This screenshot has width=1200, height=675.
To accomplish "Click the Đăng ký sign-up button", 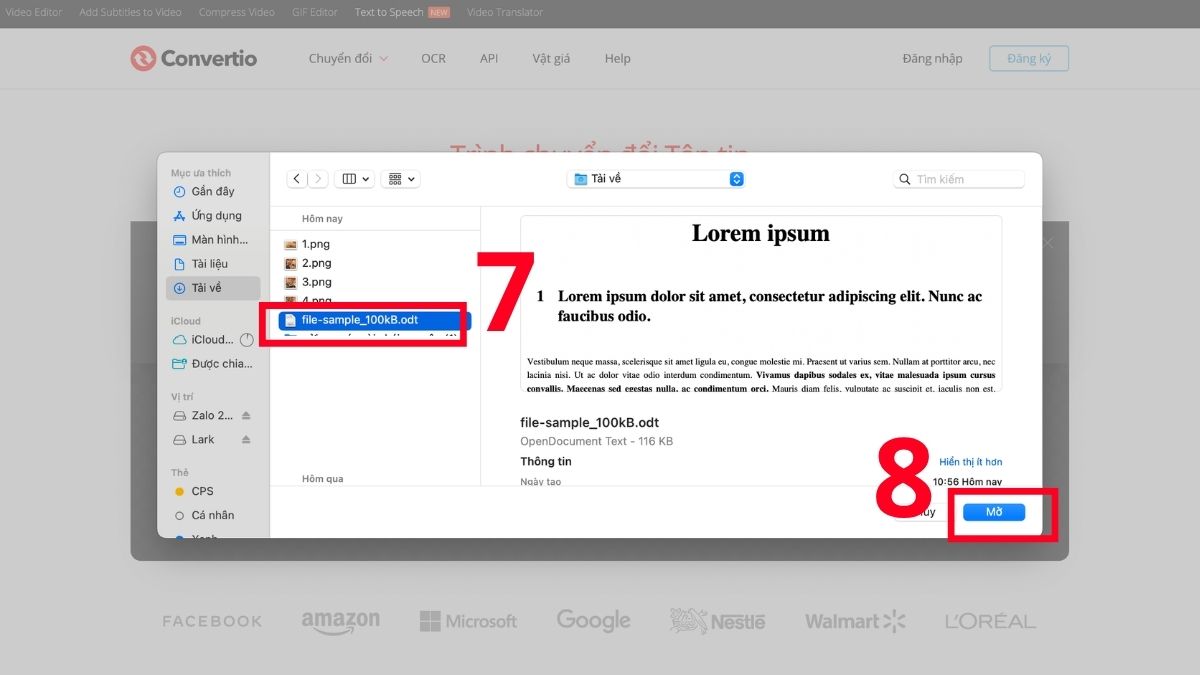I will point(1029,58).
